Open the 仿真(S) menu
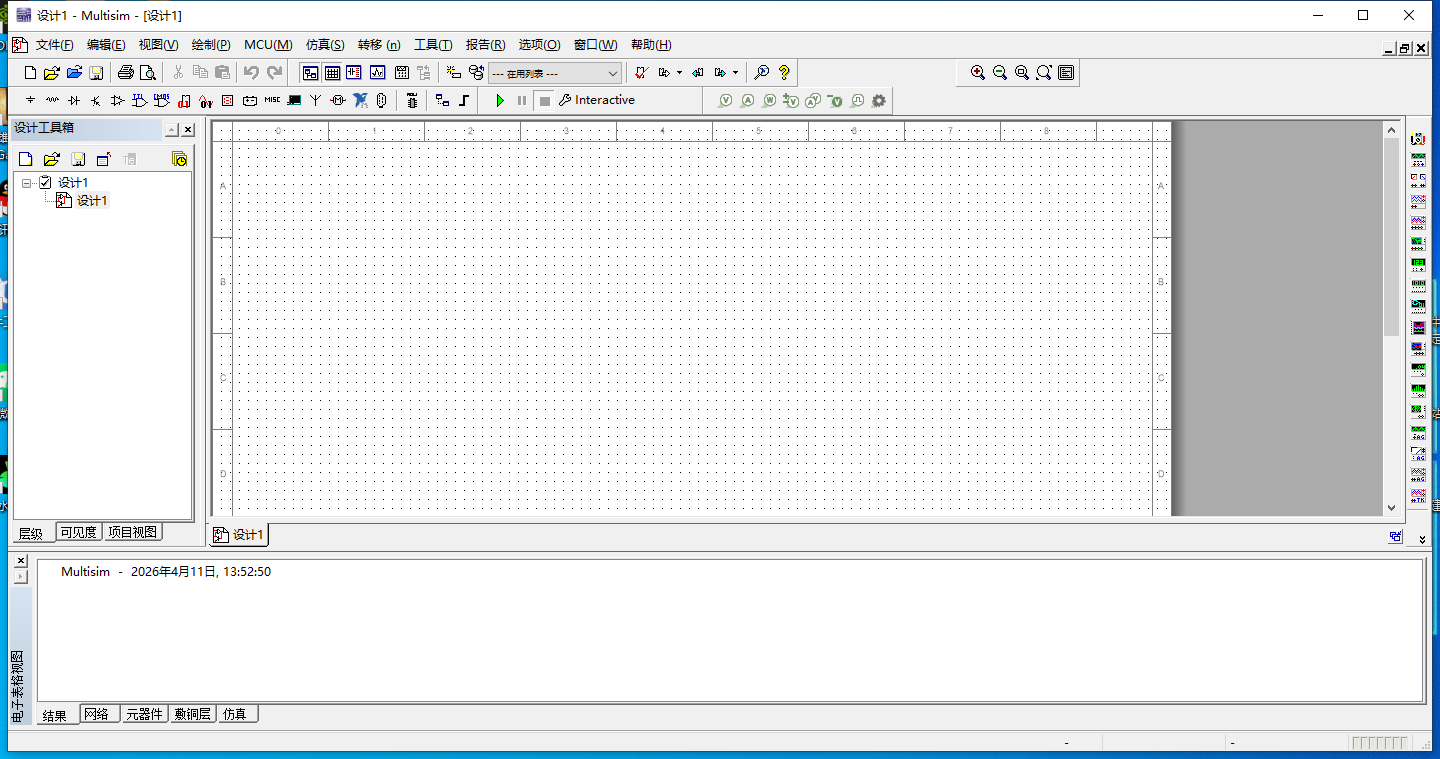Screen dimensions: 1440x759 (x=324, y=45)
